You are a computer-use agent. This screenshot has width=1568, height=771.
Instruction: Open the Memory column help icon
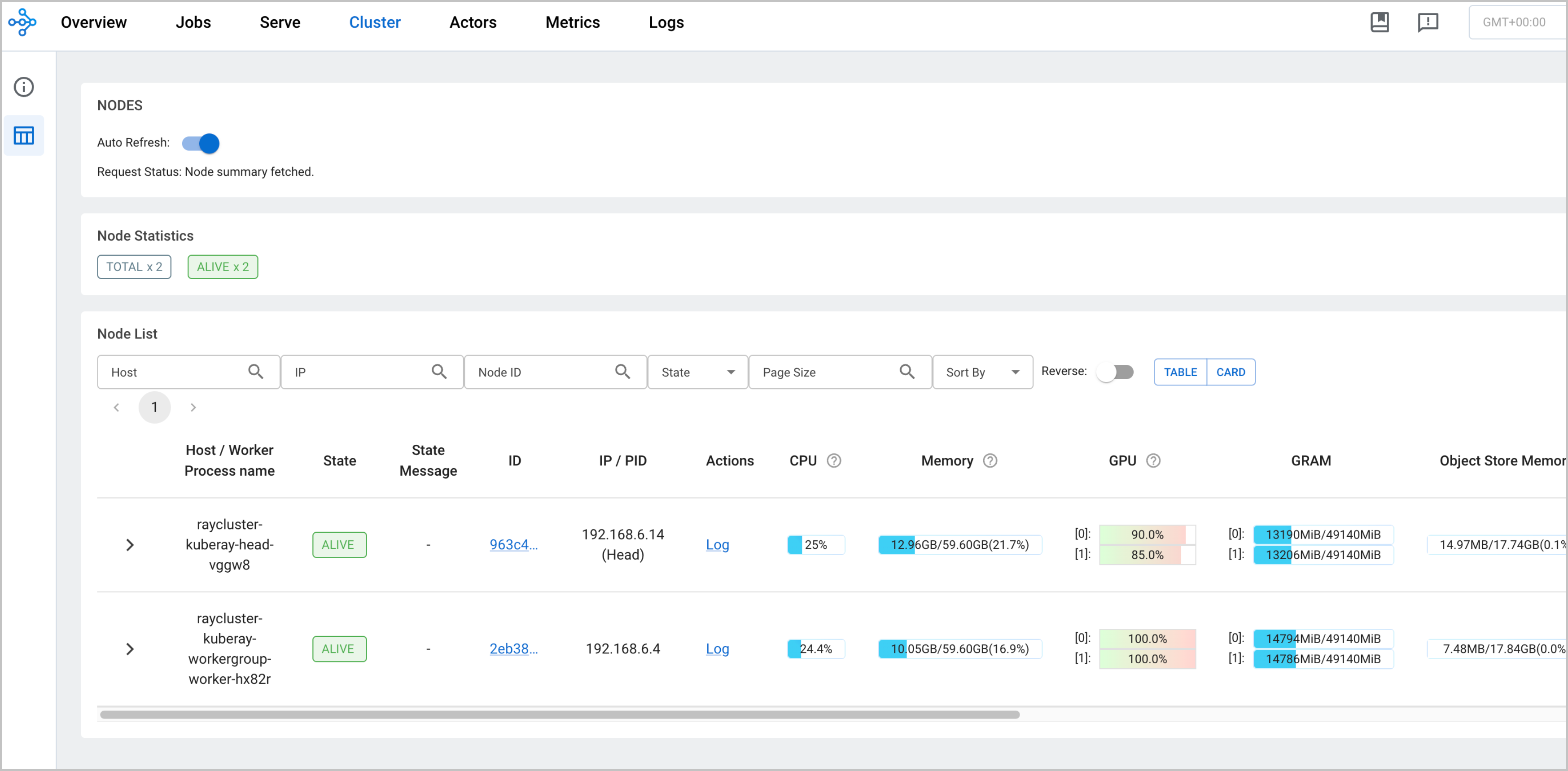pos(990,460)
